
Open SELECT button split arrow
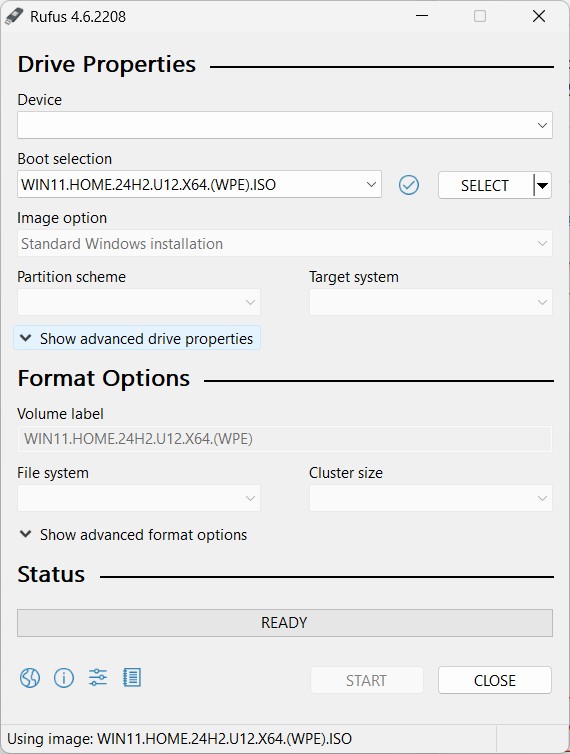(x=543, y=185)
